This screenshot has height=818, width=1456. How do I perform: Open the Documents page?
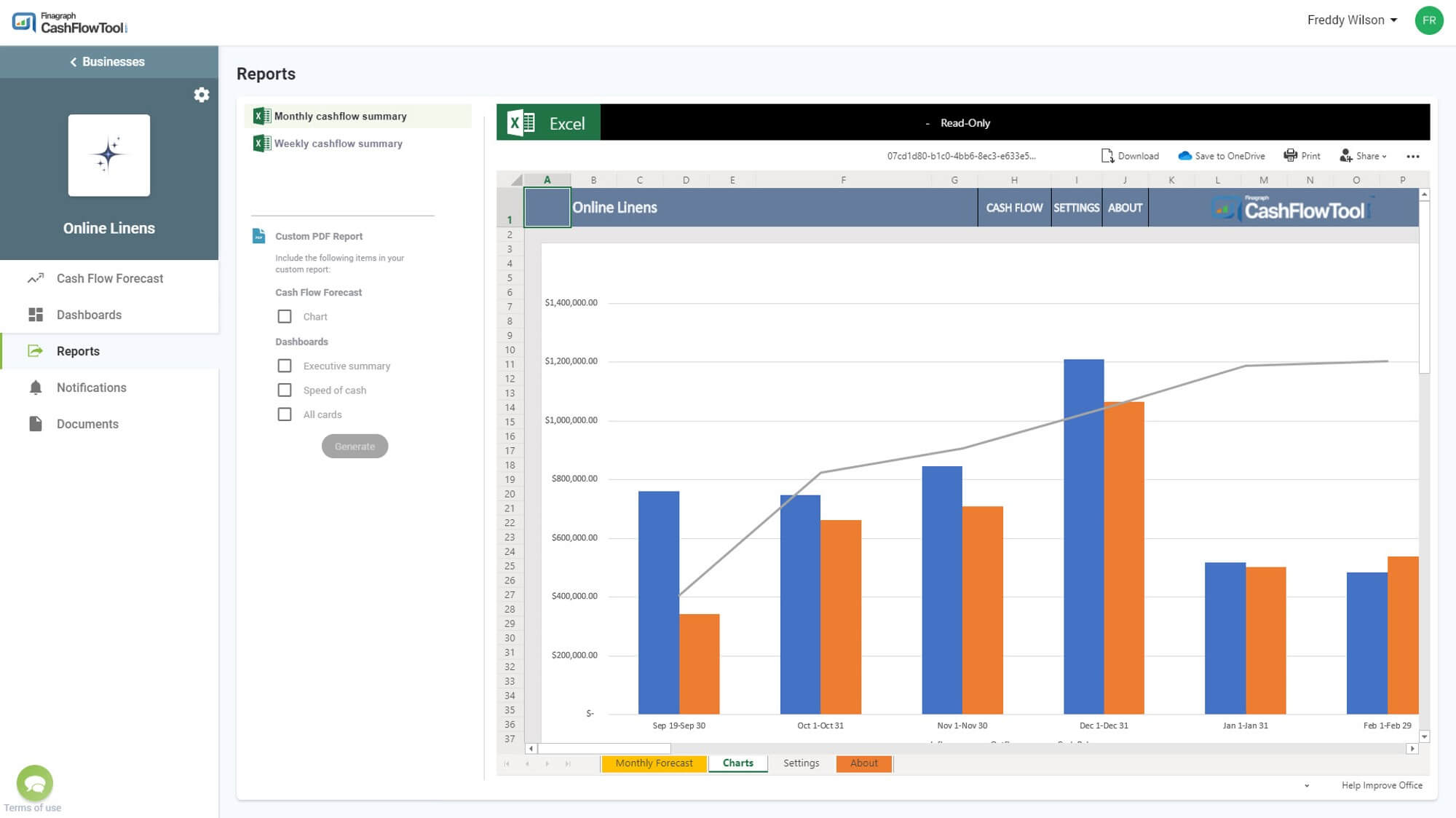[x=109, y=424]
